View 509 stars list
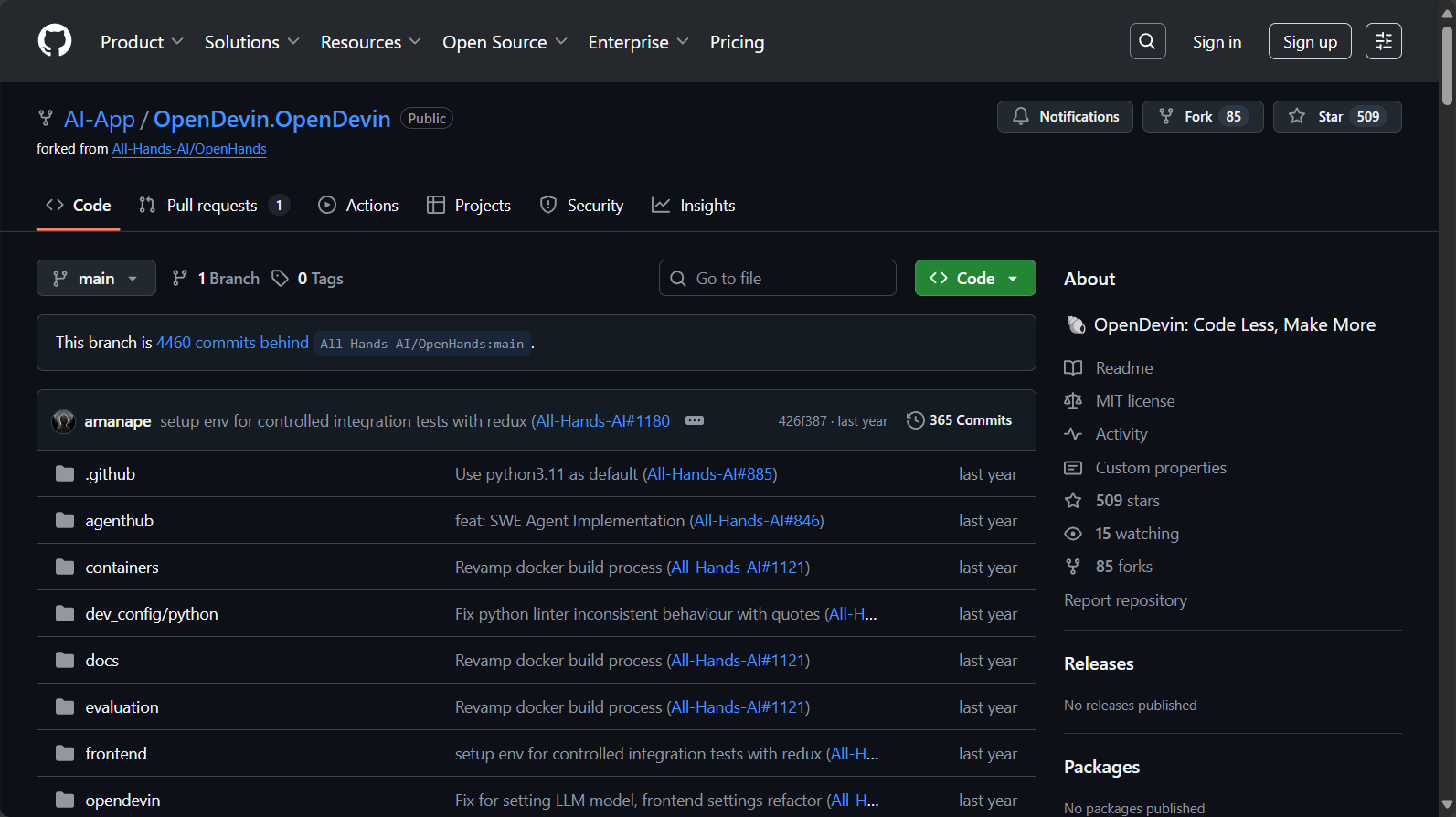The width and height of the screenshot is (1456, 817). click(x=1112, y=501)
